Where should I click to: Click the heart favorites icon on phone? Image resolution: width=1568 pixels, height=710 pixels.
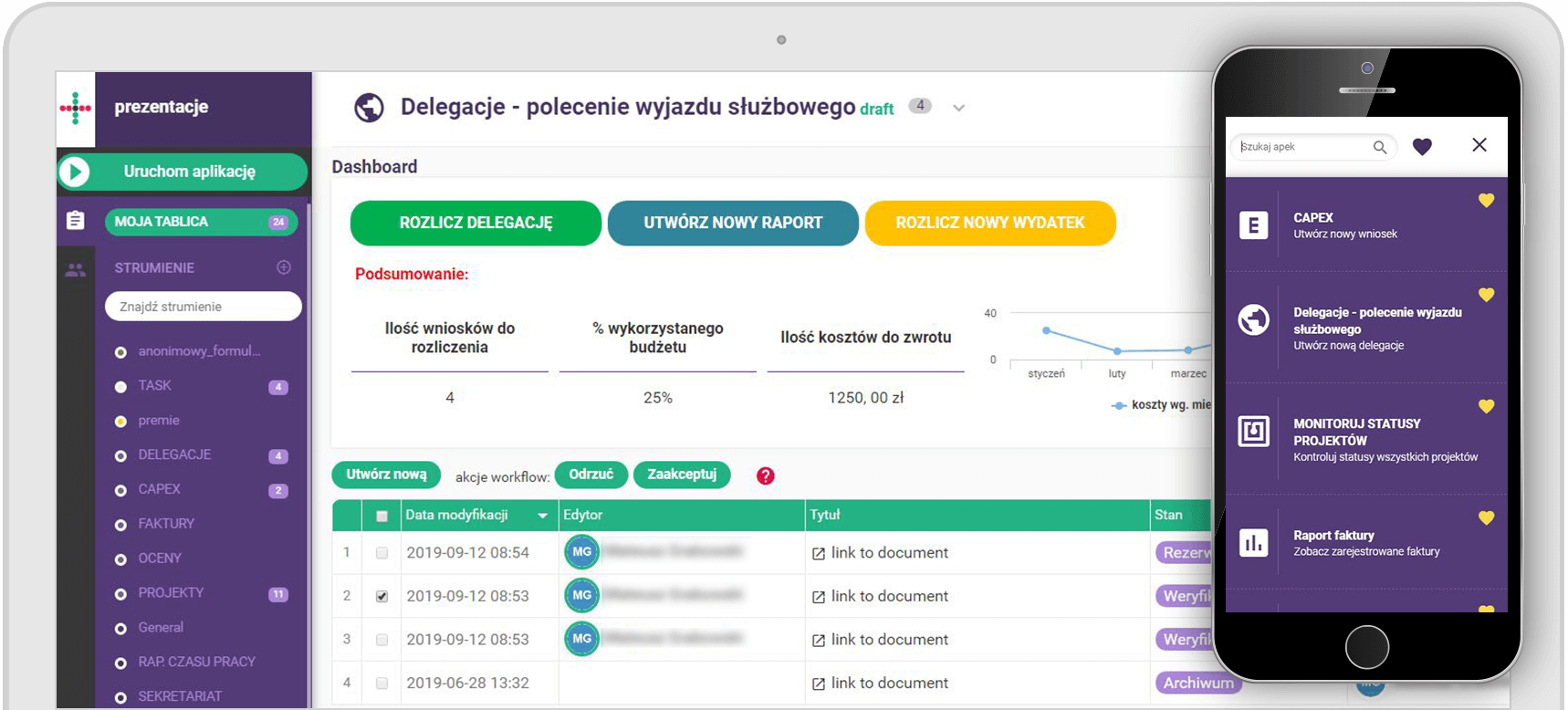(x=1422, y=146)
